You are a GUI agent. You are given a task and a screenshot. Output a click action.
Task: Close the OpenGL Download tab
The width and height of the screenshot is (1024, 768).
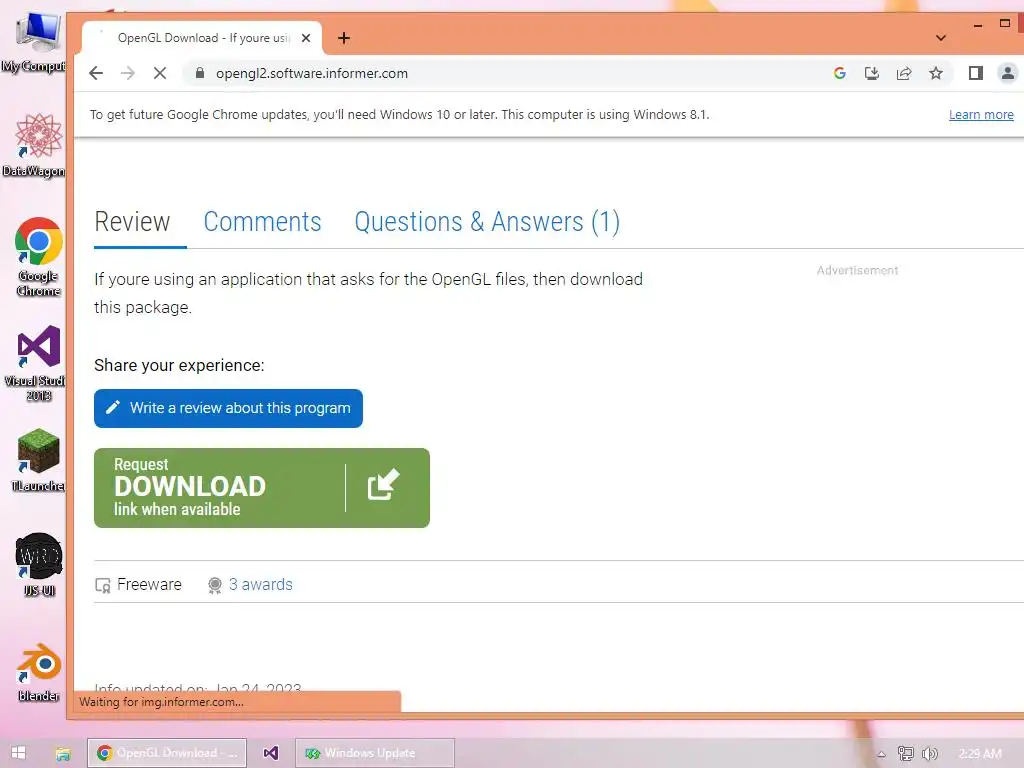306,38
